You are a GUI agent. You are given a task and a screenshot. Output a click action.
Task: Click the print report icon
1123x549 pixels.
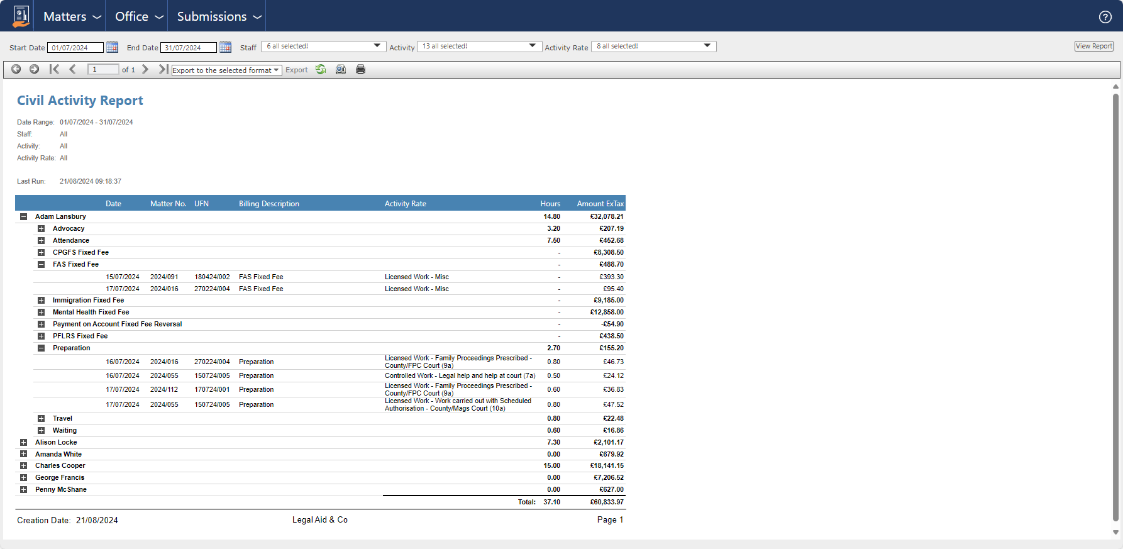pos(361,69)
